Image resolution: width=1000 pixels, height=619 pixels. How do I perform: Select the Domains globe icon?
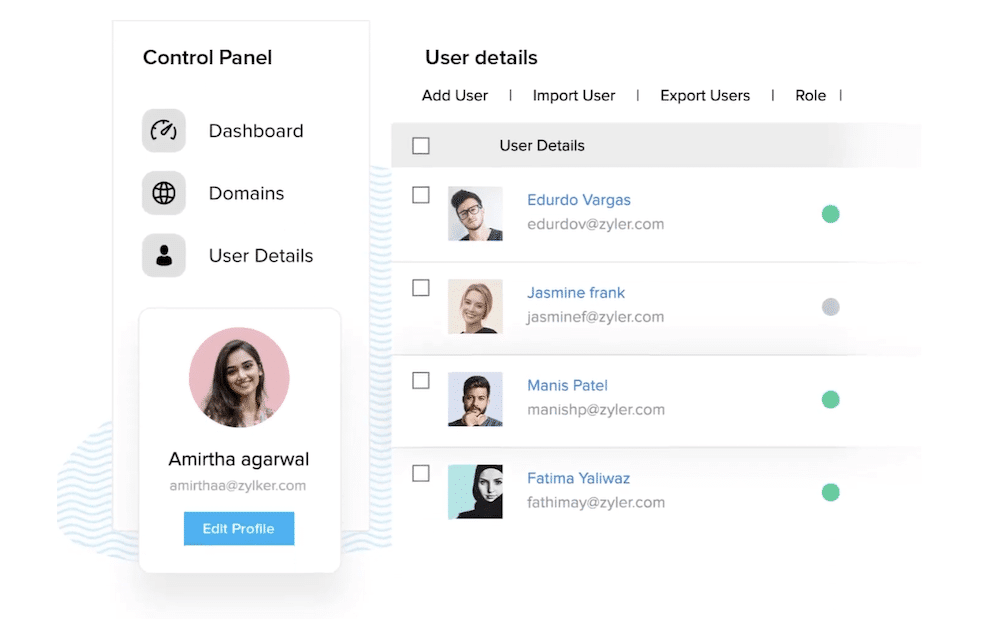163,193
